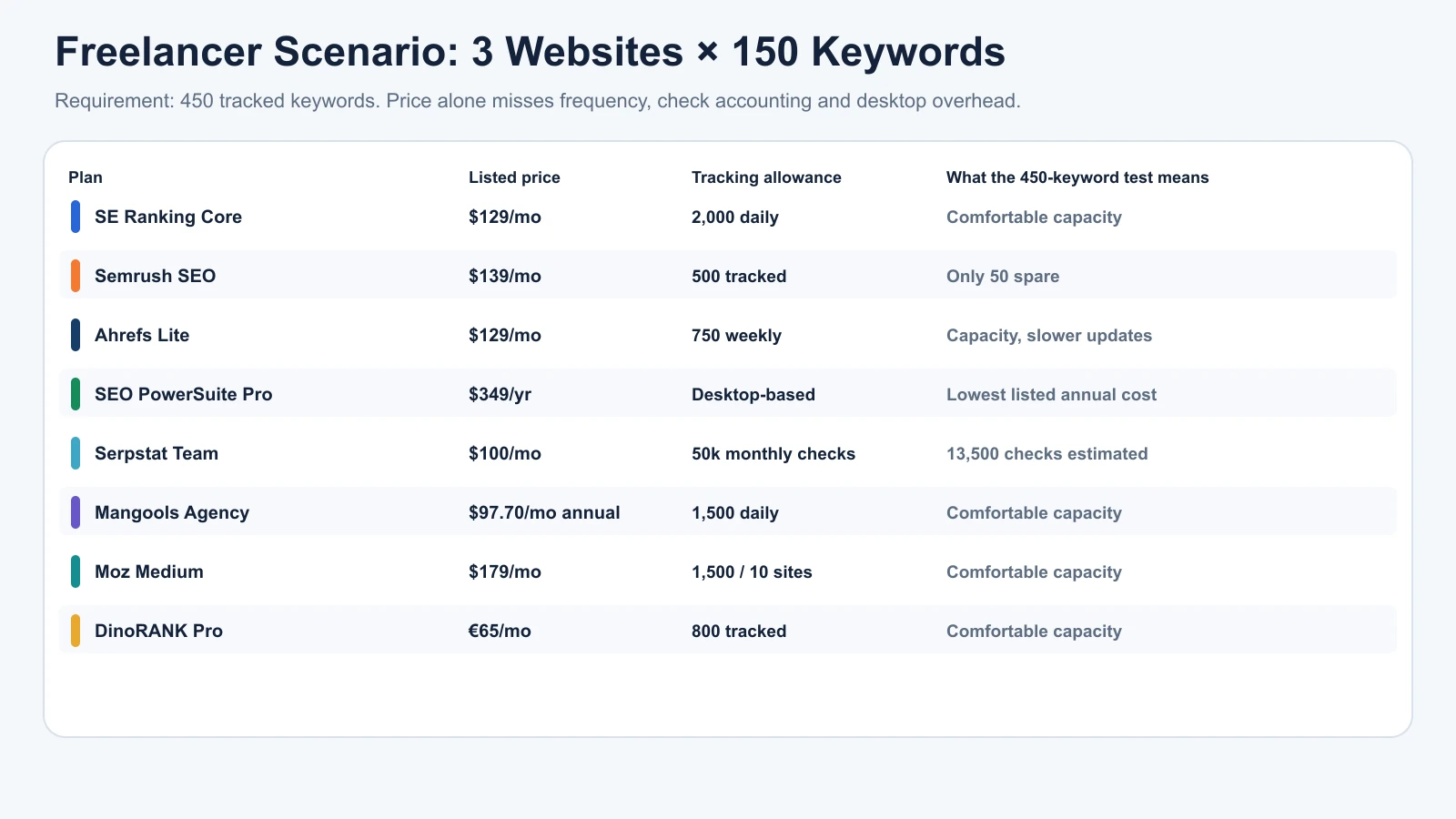Click the "Listed price" column header
This screenshot has height=819, width=1456.
tap(514, 177)
